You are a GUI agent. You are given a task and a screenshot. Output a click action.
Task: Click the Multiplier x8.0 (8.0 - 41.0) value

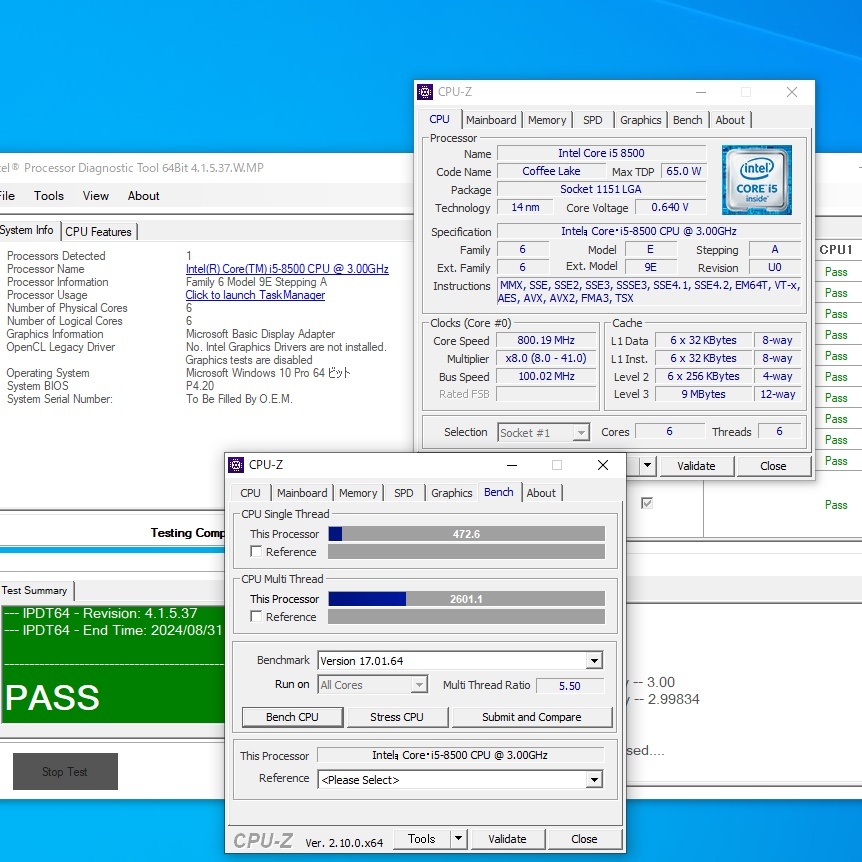point(546,358)
